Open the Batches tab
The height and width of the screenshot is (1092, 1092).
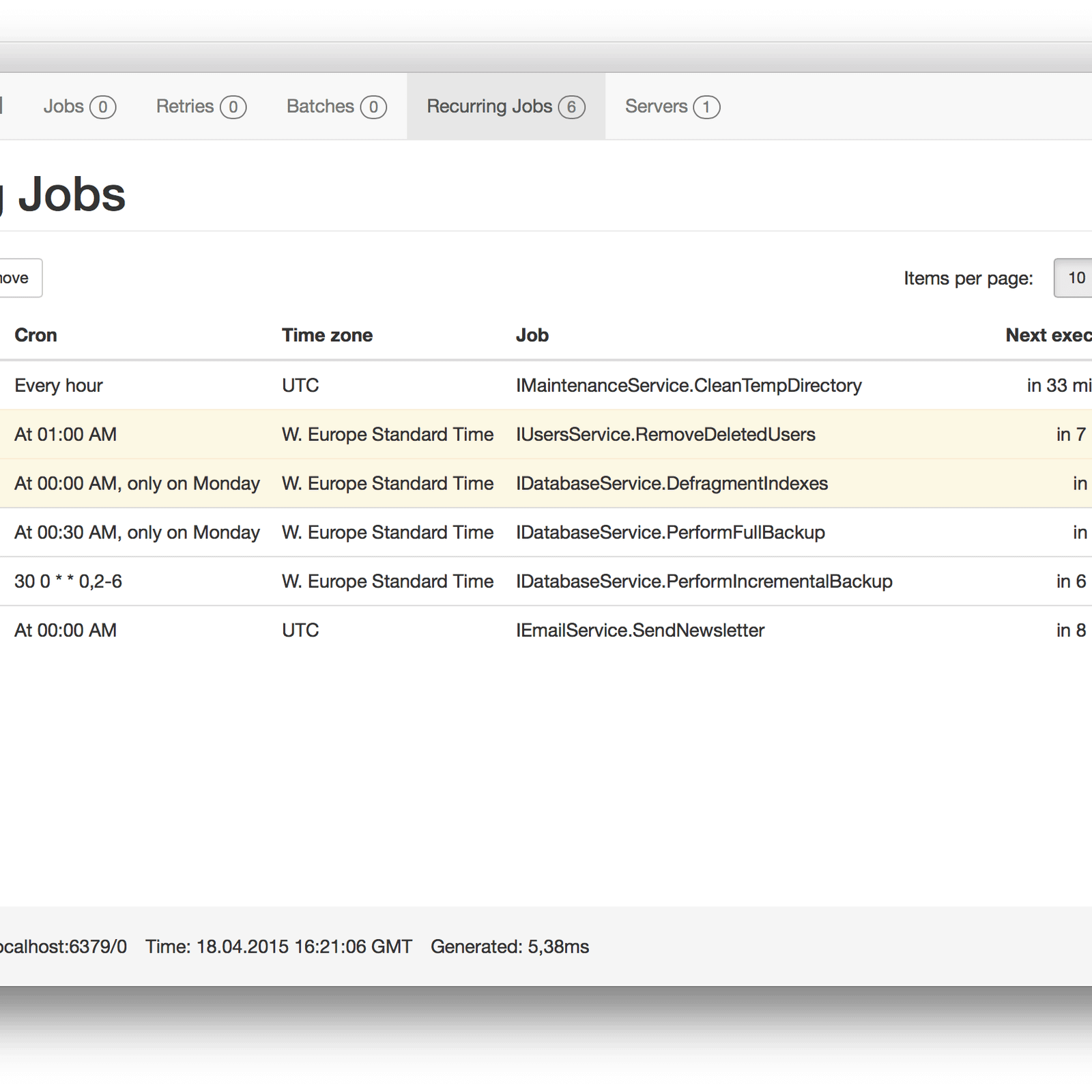coord(336,106)
